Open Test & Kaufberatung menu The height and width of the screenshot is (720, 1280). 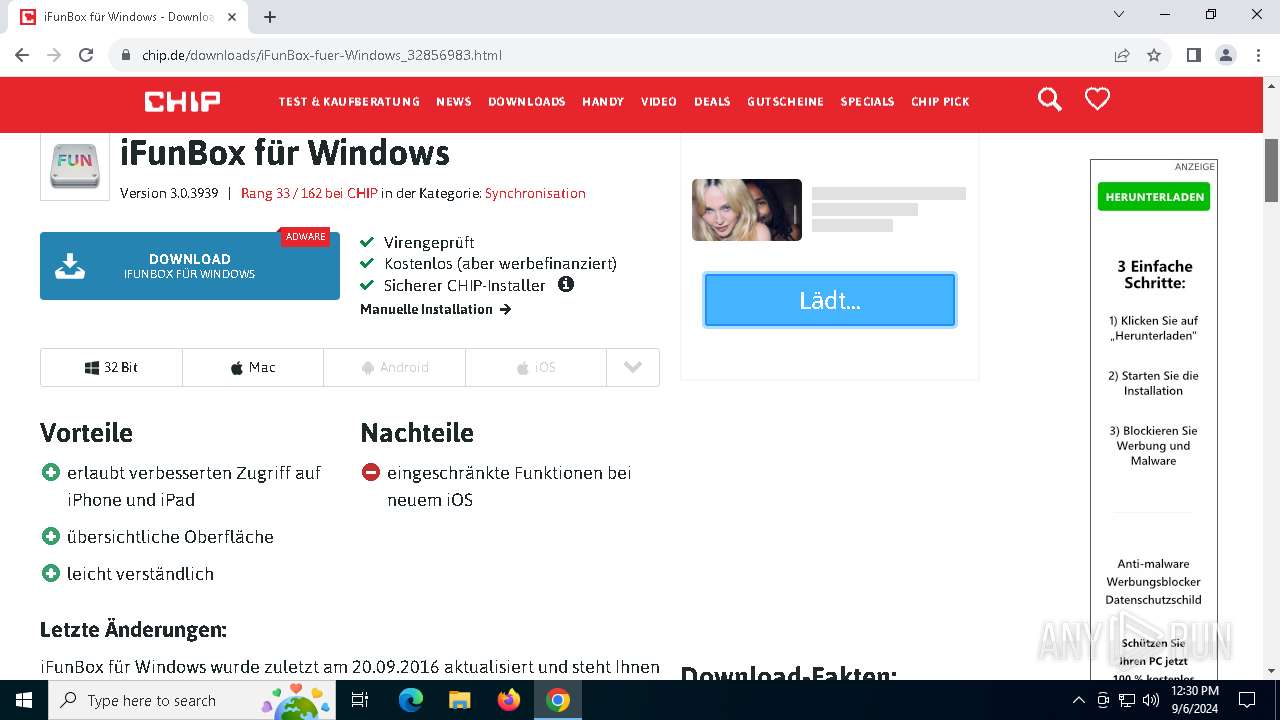[x=349, y=102]
